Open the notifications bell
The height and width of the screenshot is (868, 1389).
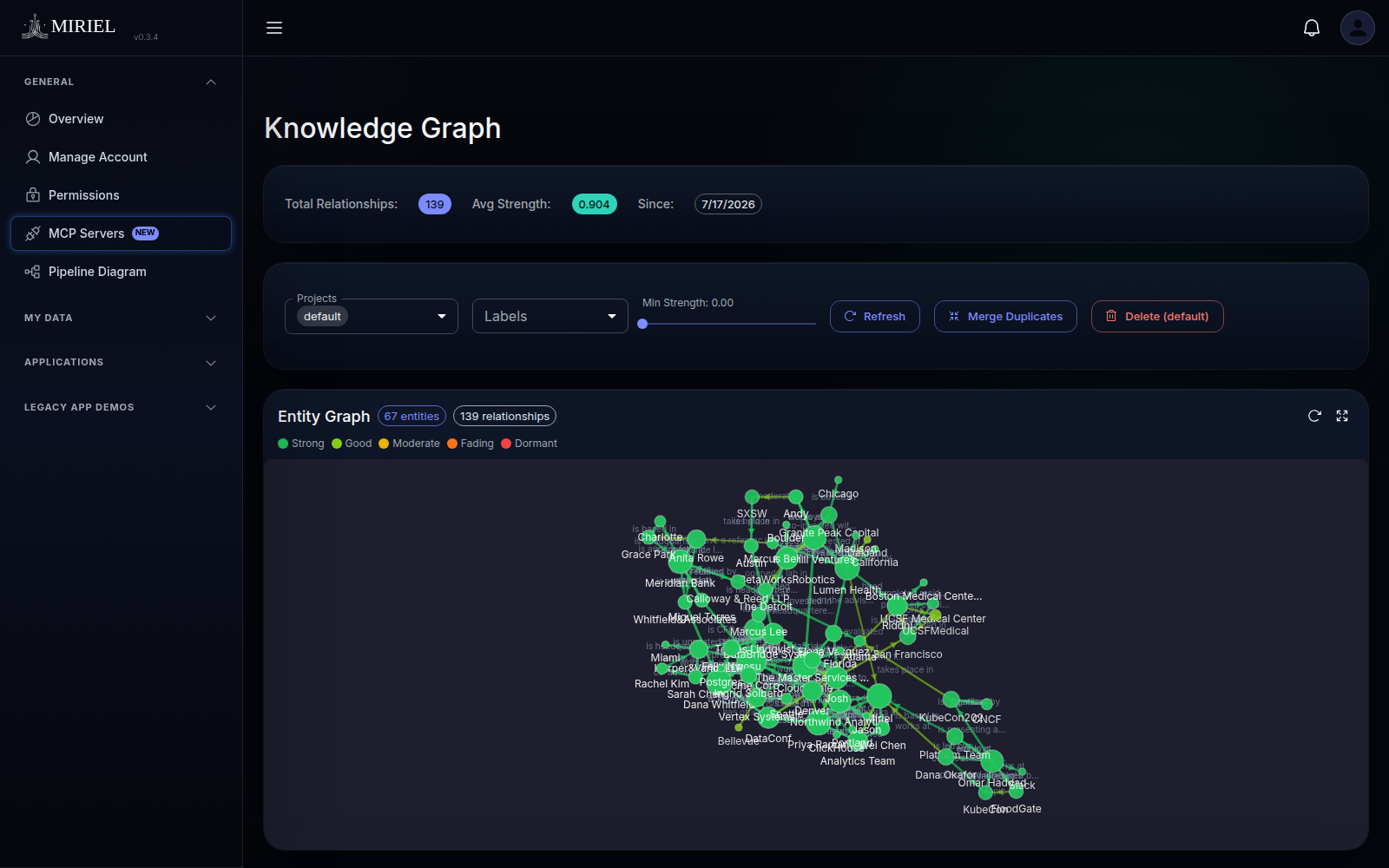click(x=1312, y=28)
